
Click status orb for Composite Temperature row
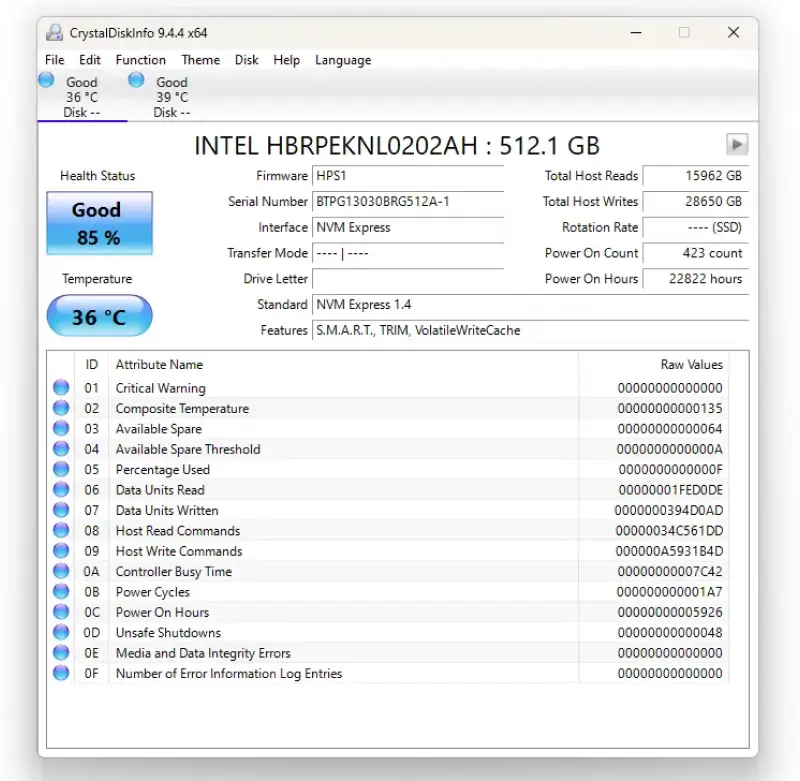[x=61, y=408]
